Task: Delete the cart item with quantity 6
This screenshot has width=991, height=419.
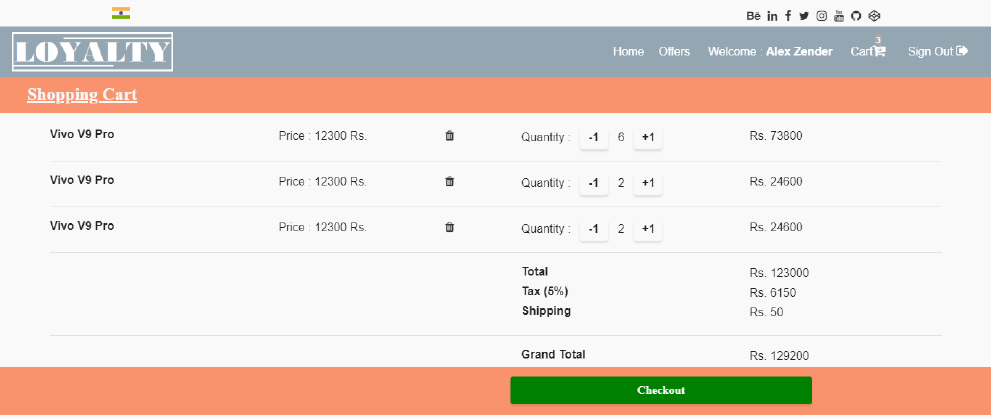Action: pos(449,136)
